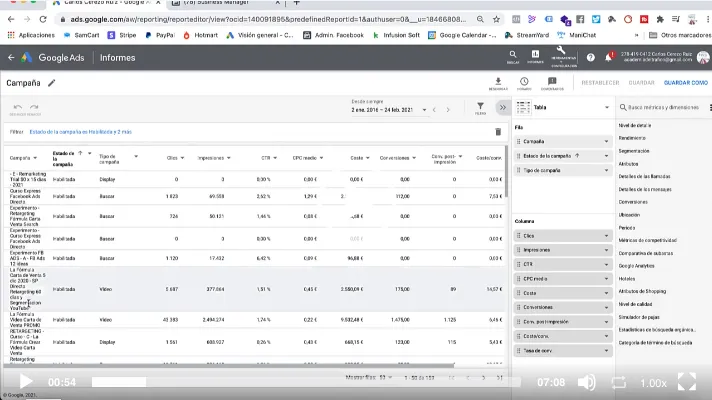Viewport: 712px width, 400px height.
Task: Bookmark this page with the star icon
Action: point(496,20)
